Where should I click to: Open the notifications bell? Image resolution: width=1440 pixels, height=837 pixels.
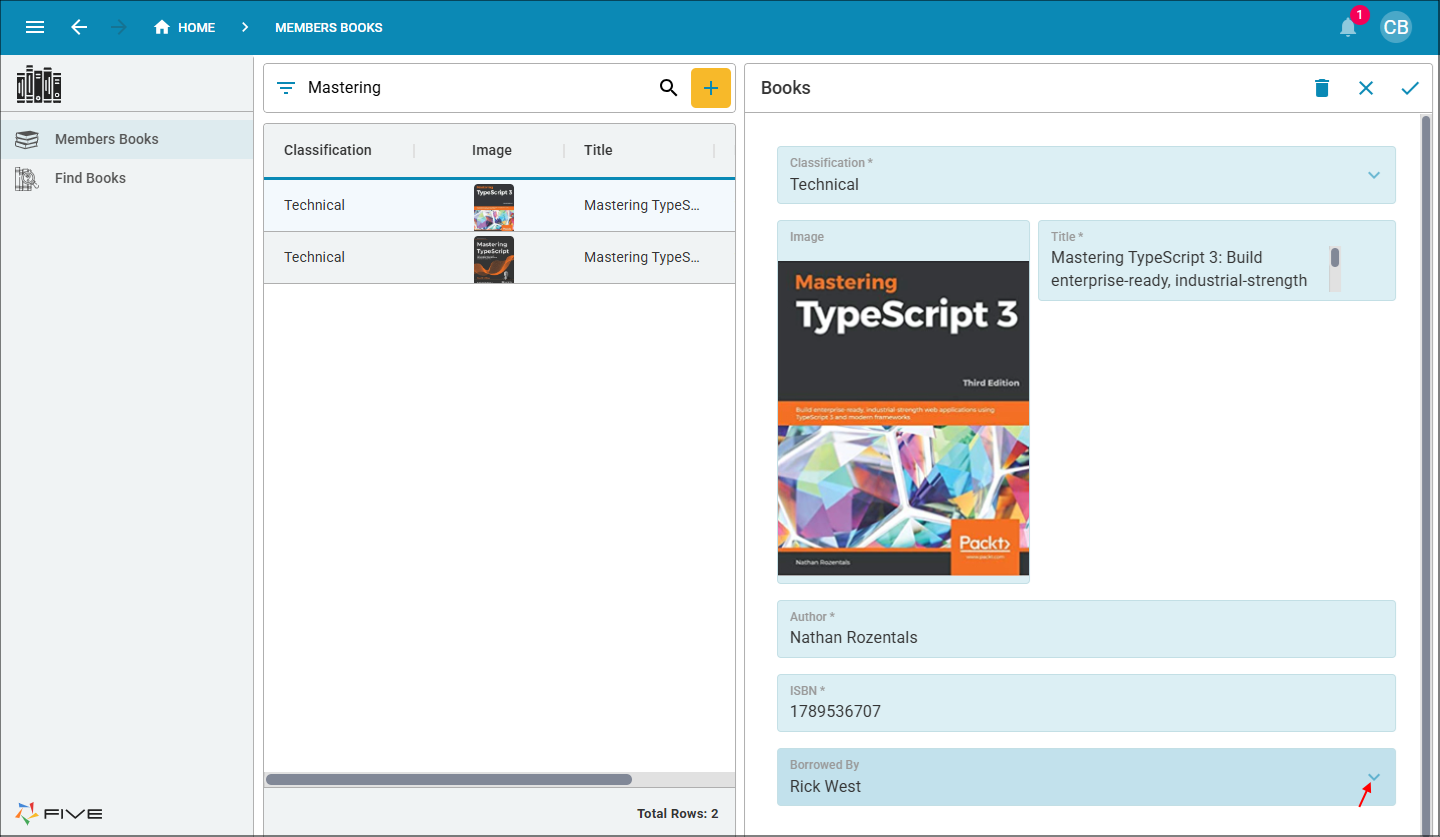click(x=1348, y=28)
